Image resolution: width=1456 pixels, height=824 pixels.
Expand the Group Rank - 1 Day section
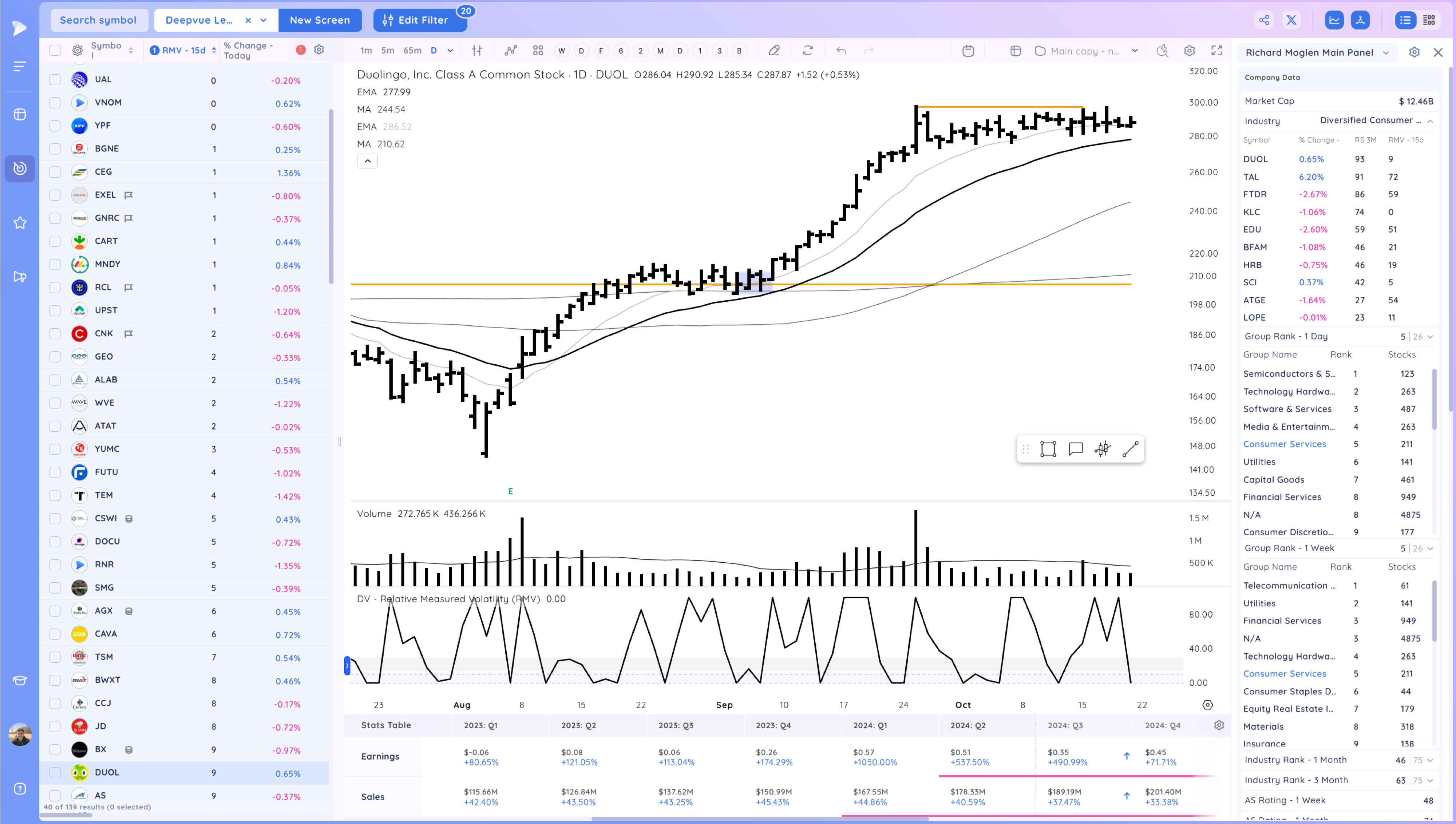(x=1430, y=337)
